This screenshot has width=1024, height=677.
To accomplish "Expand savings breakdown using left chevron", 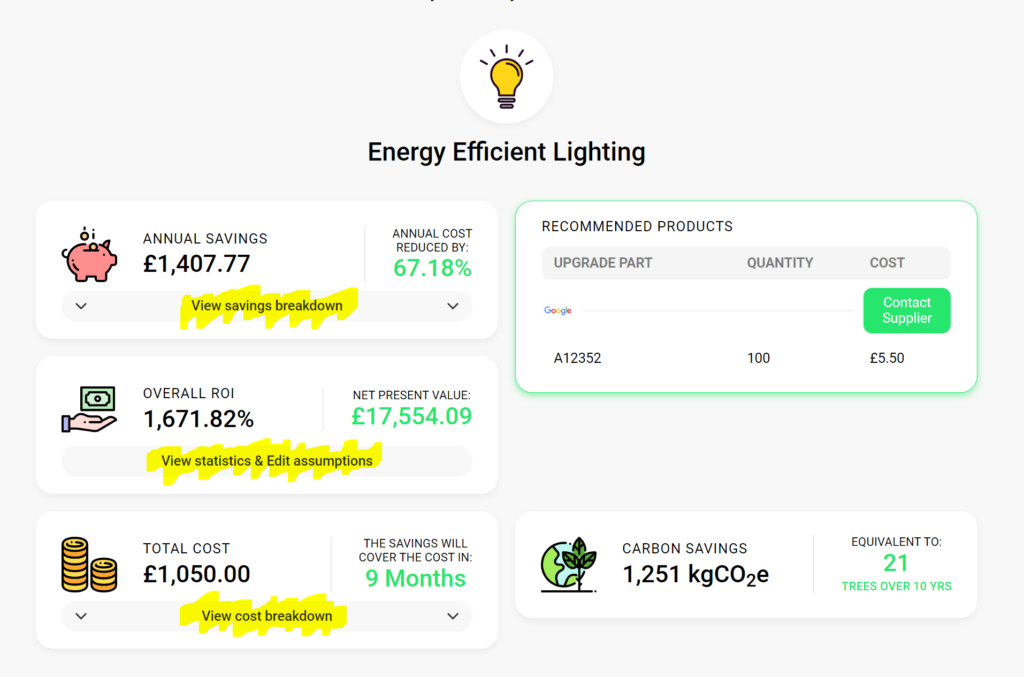I will click(81, 306).
